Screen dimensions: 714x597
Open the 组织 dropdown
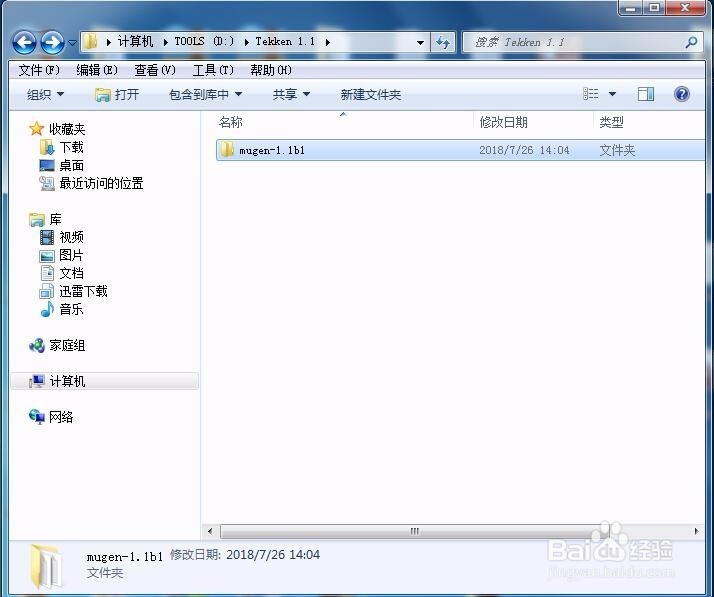coord(46,95)
